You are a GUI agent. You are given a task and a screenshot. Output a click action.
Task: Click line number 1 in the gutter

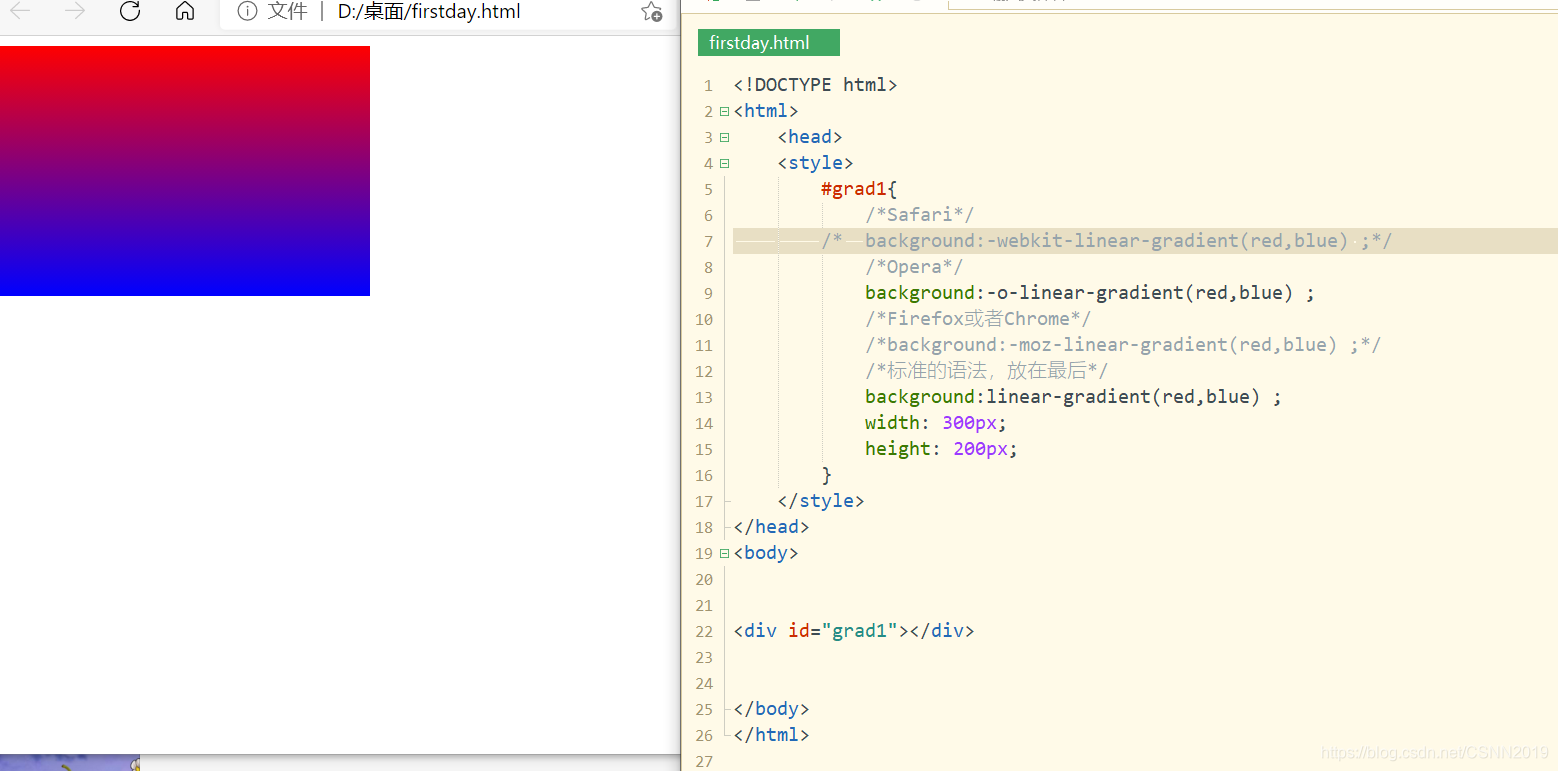708,85
